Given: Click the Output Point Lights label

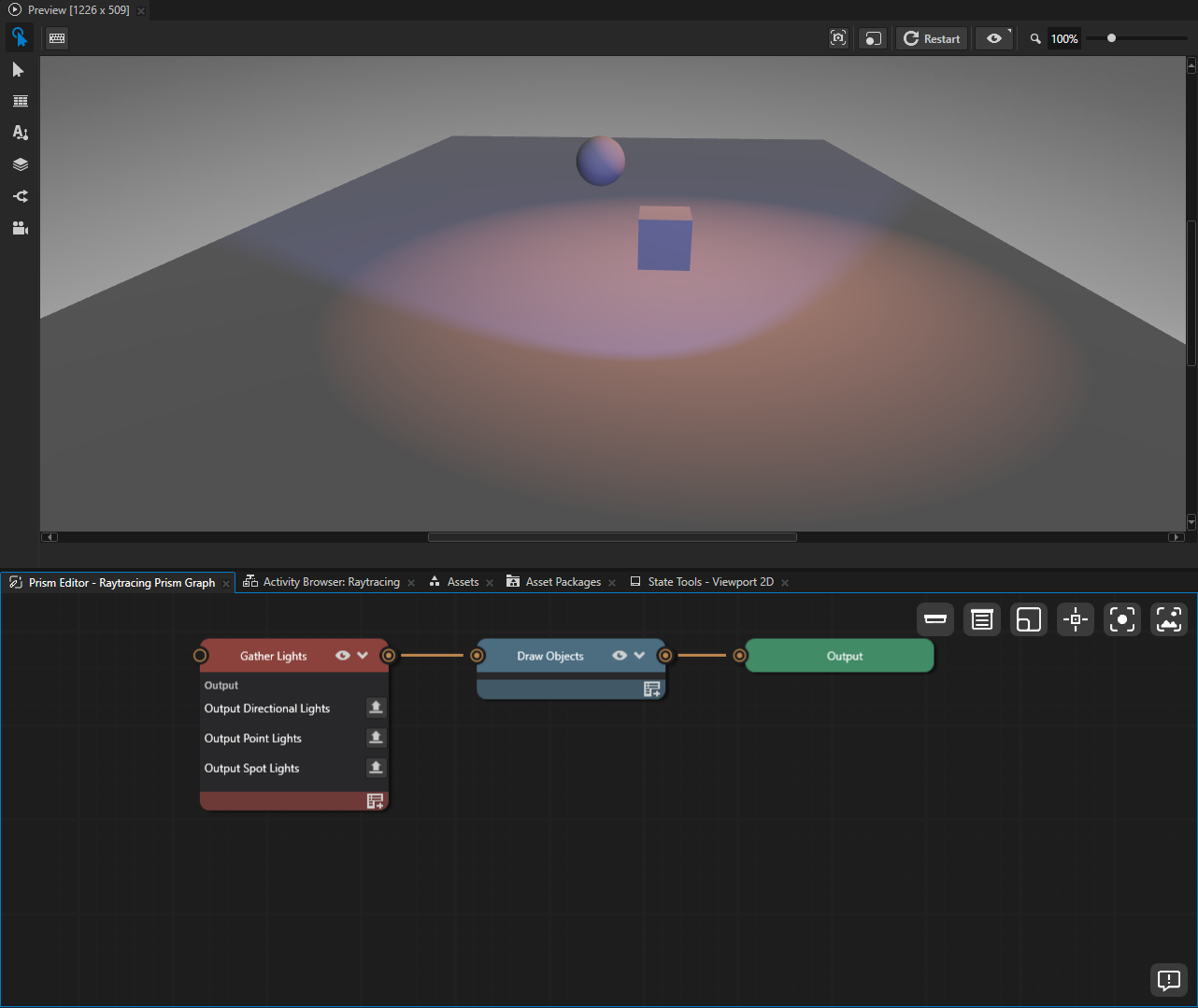Looking at the screenshot, I should click(253, 738).
